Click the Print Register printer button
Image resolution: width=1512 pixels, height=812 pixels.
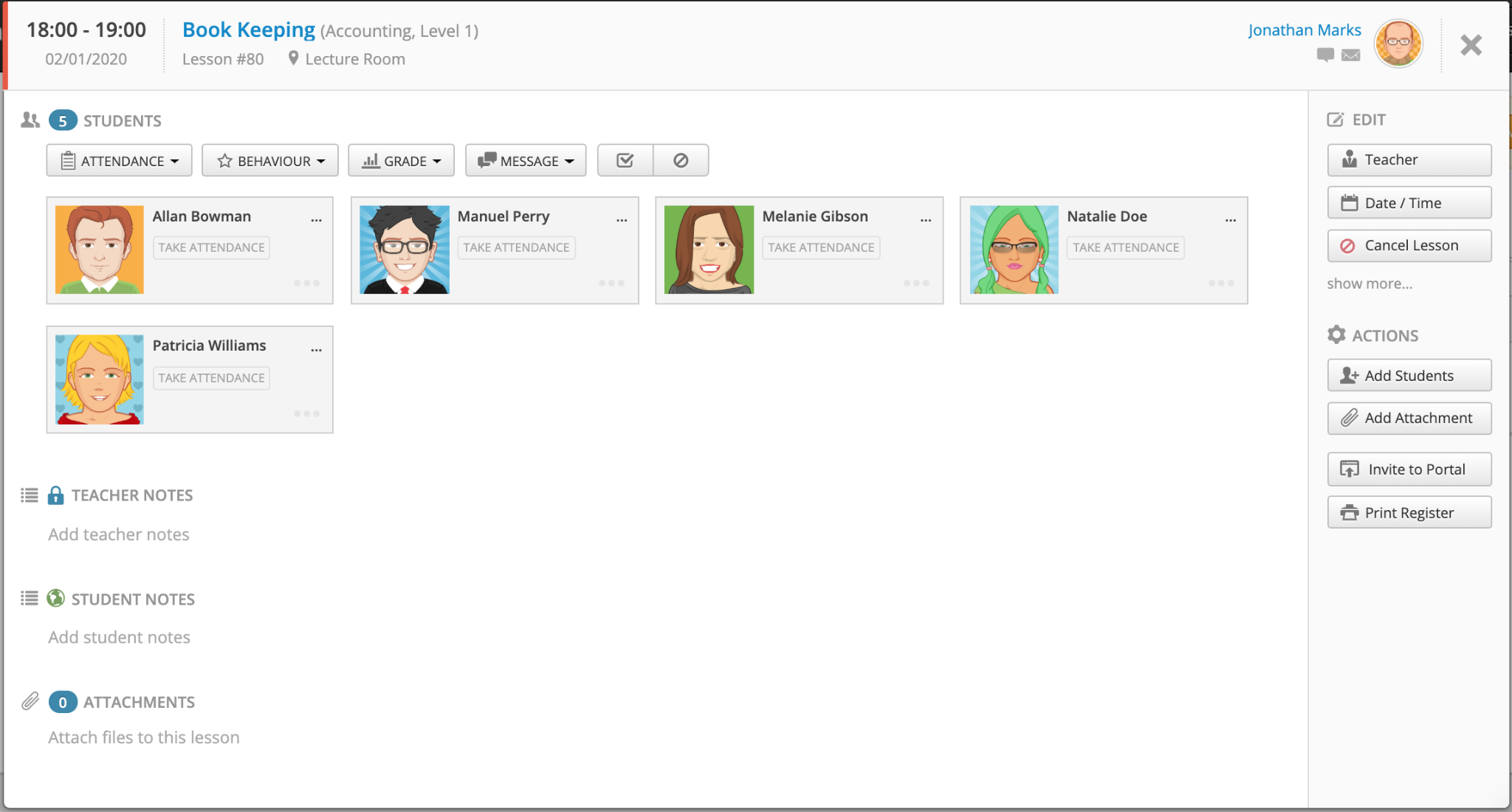[1409, 512]
